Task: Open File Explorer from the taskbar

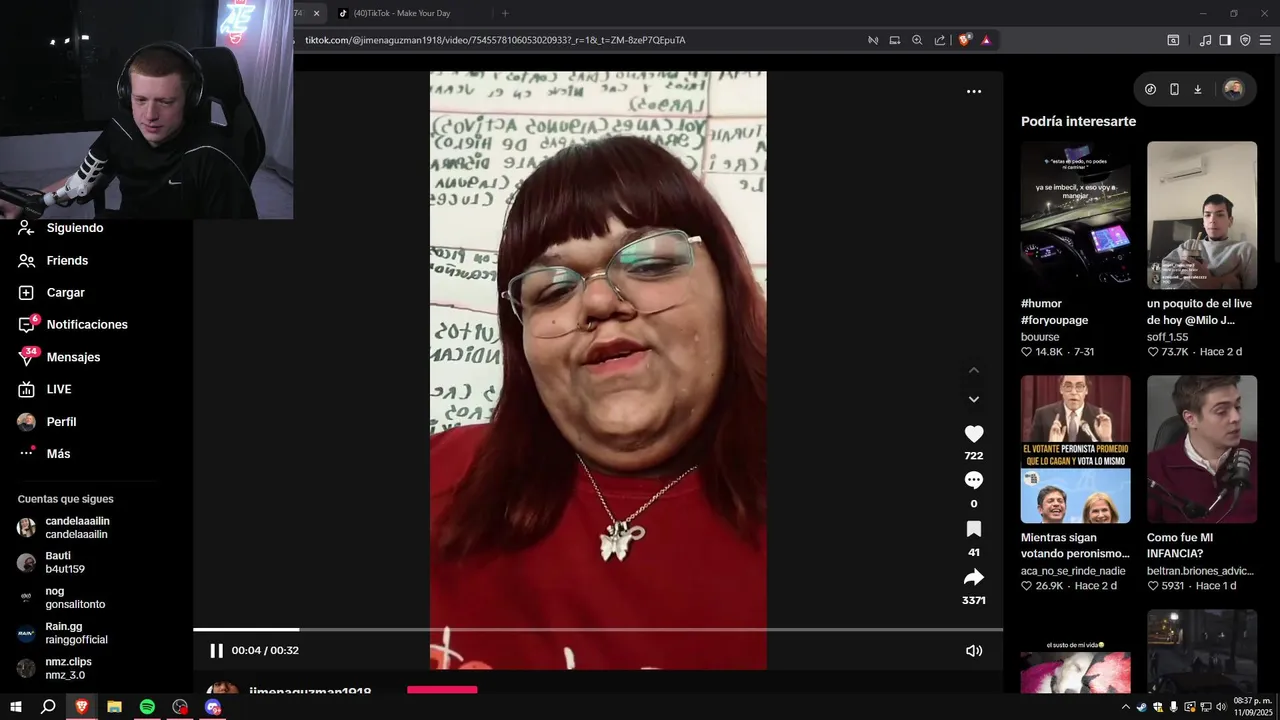Action: point(114,707)
